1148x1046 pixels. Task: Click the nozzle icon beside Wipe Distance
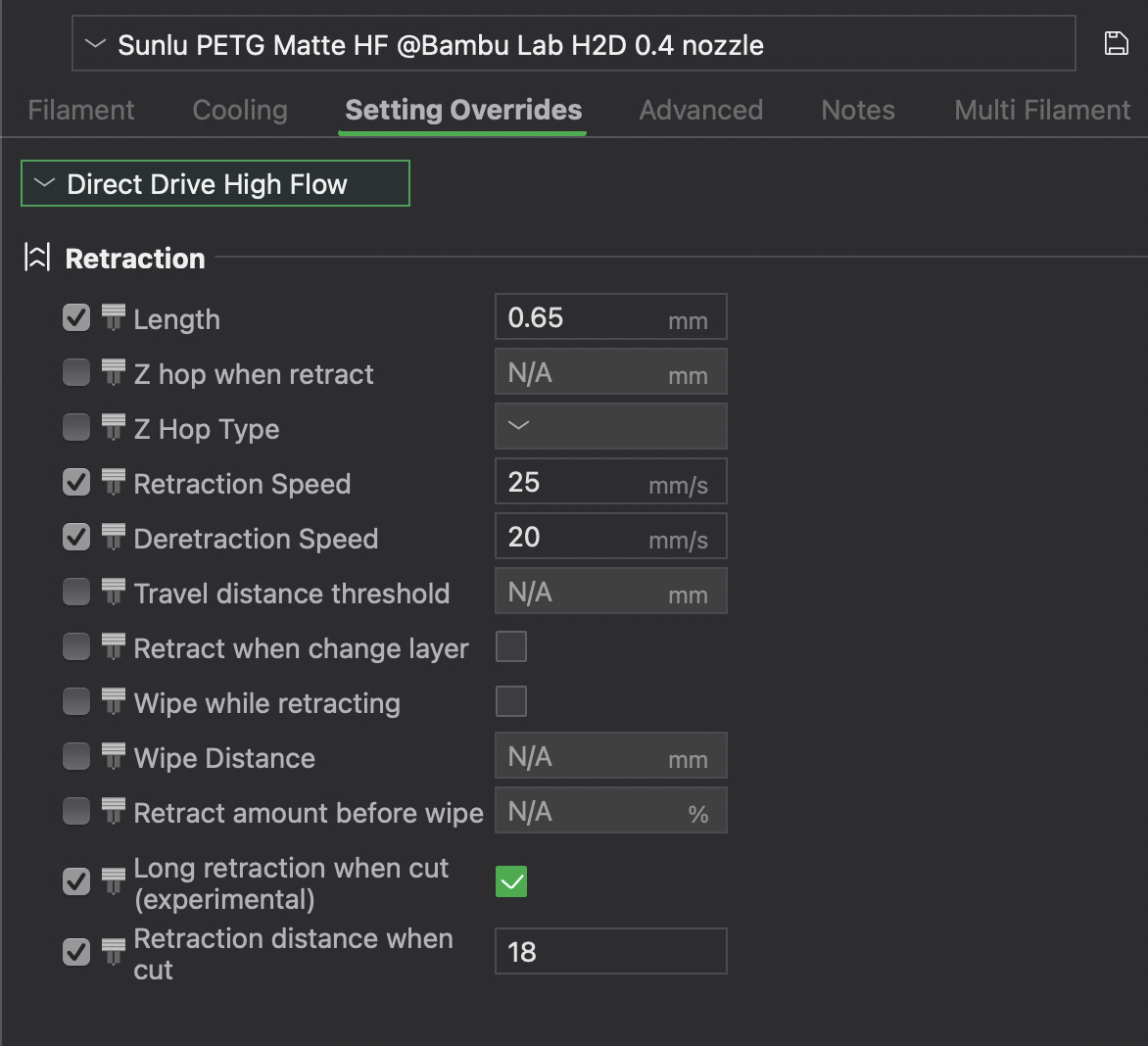[x=113, y=757]
